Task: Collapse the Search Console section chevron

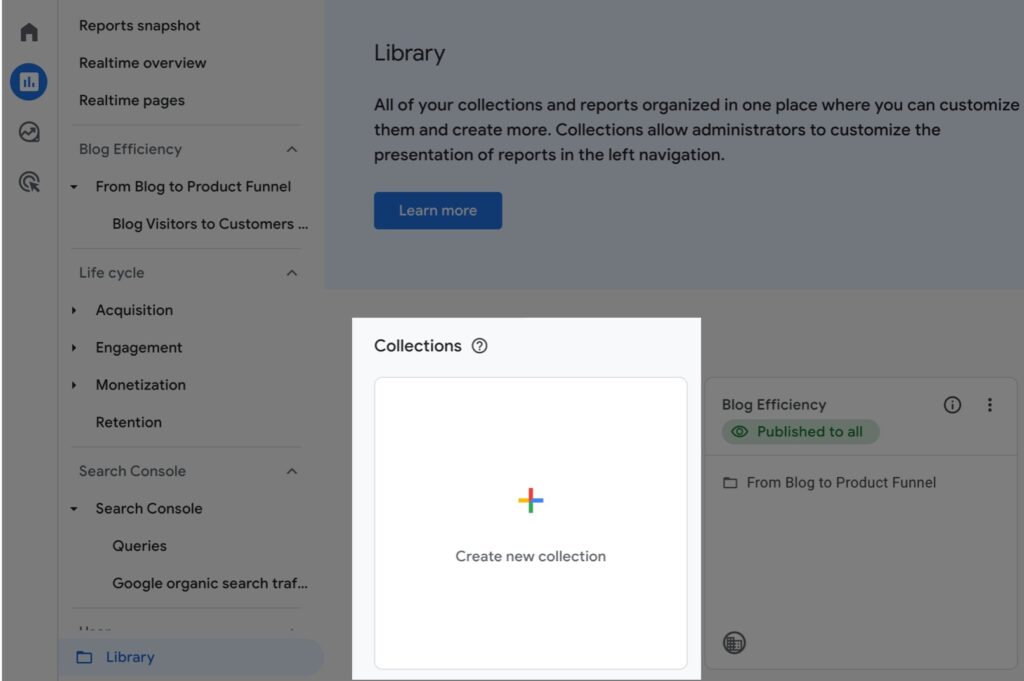Action: tap(292, 471)
